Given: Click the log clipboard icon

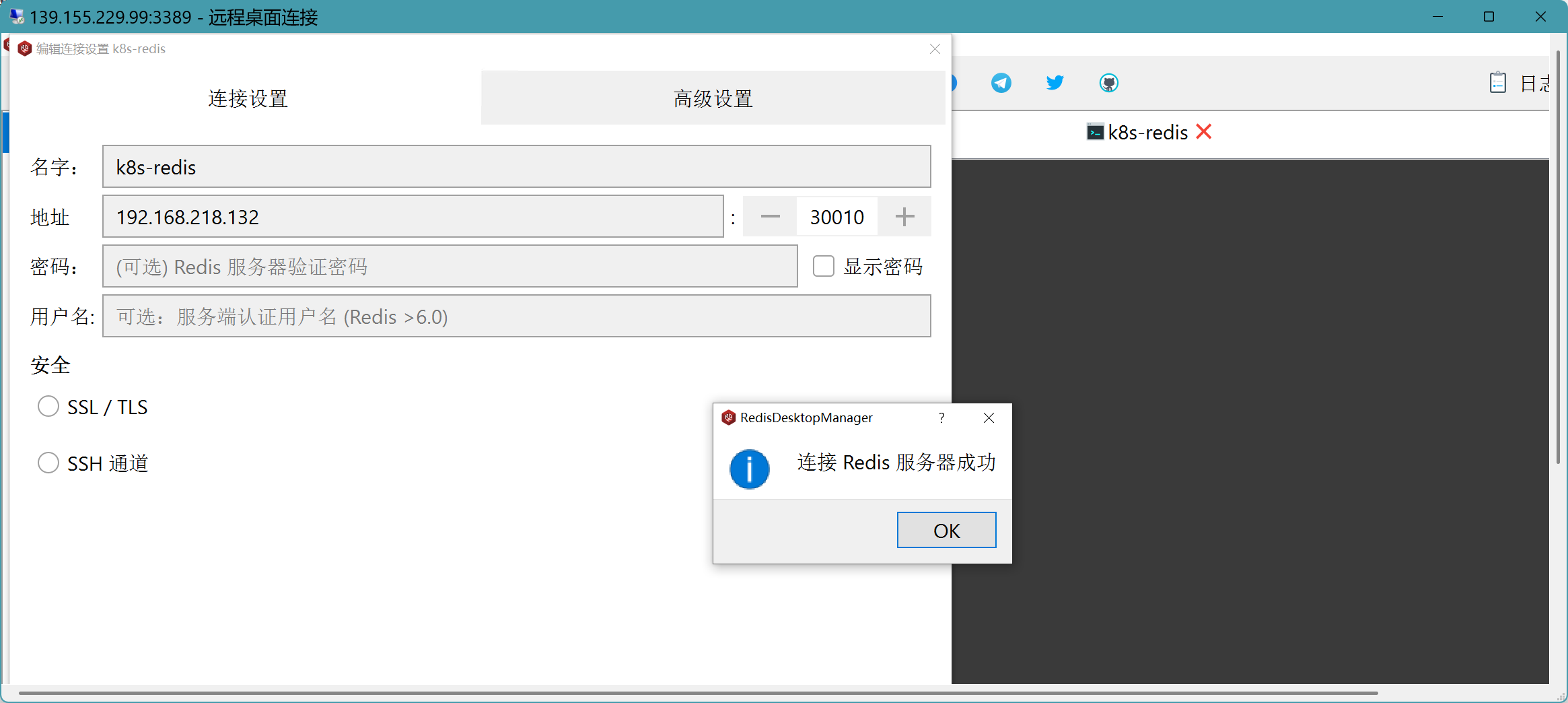Looking at the screenshot, I should pos(1497,83).
